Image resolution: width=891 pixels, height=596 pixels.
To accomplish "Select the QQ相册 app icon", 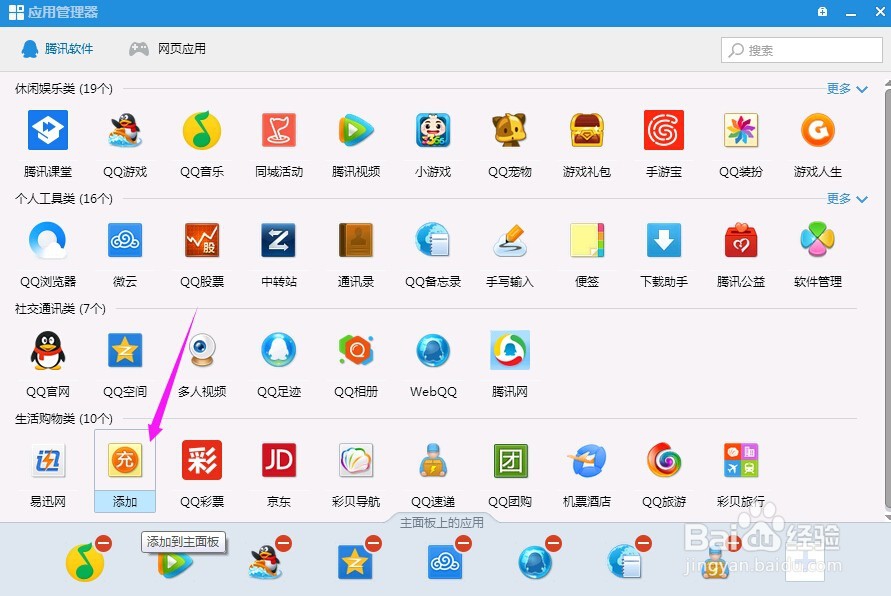I will point(356,351).
